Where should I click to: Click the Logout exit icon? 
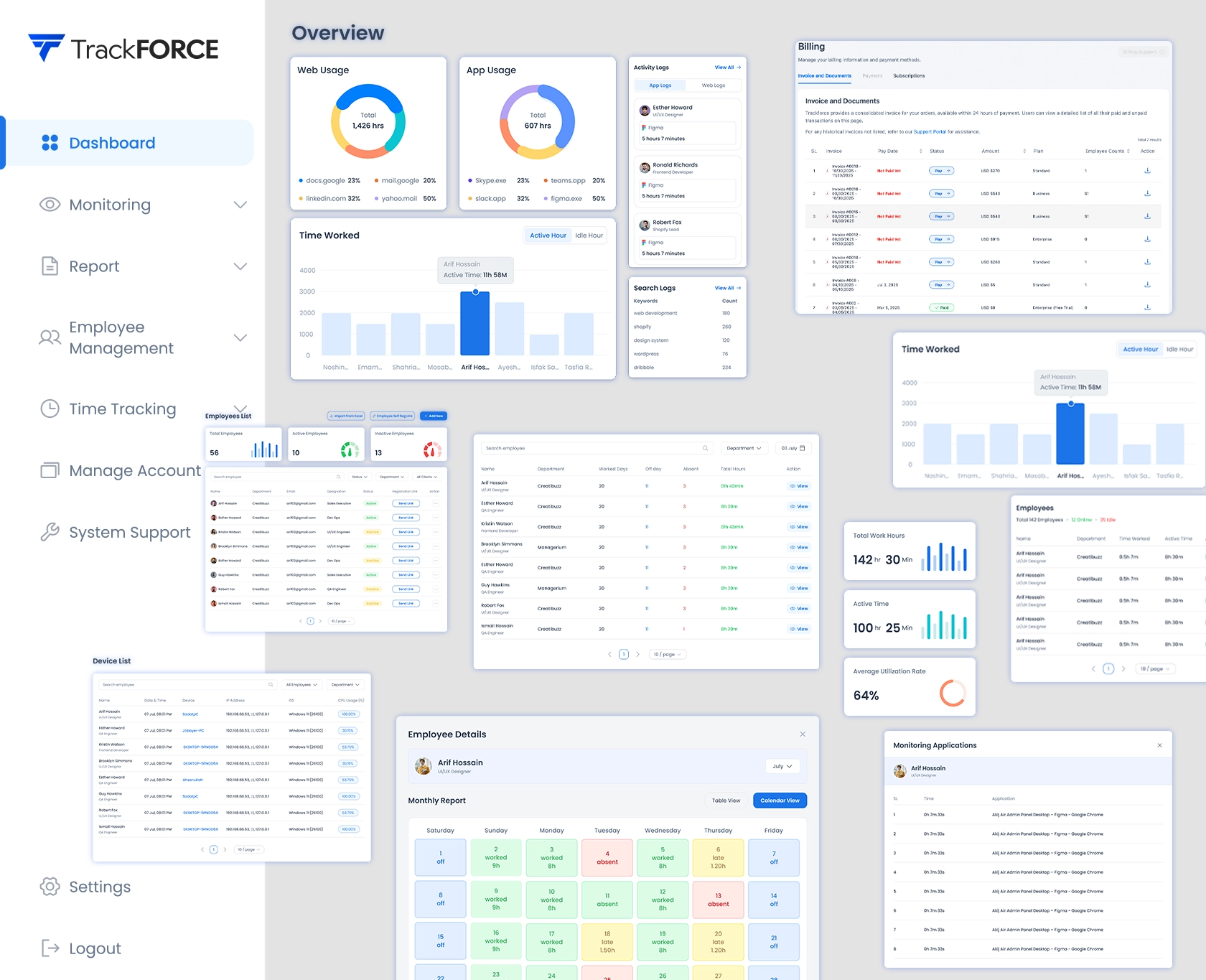(x=50, y=948)
